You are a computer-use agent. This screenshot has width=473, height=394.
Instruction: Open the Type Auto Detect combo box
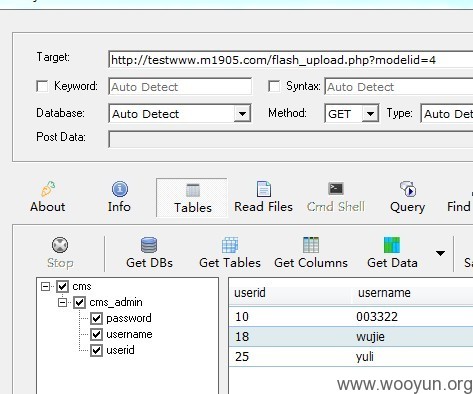447,114
